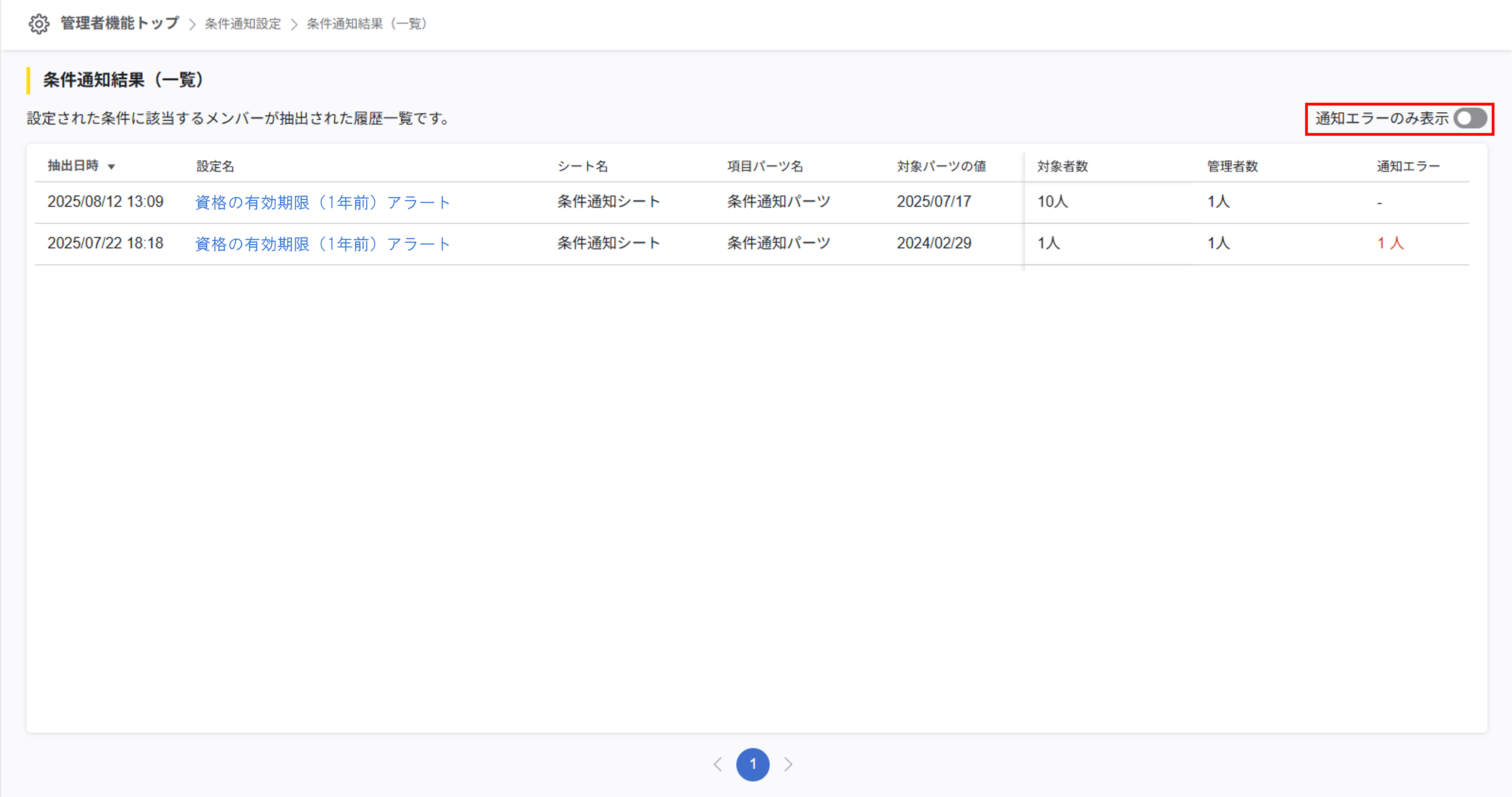
Task: Select page 1 in pagination
Action: 753,765
